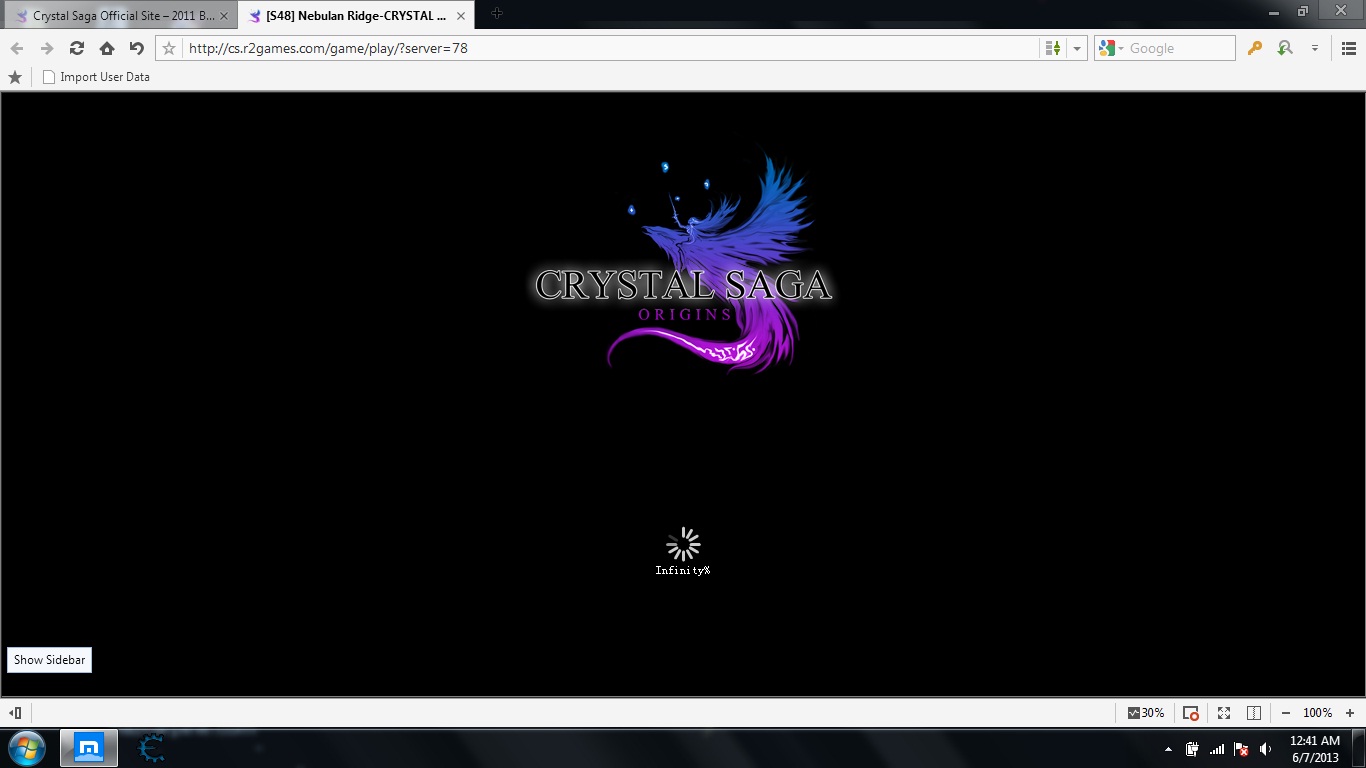Open the Maxthon main menu icon
This screenshot has height=768, width=1366.
(x=1348, y=48)
